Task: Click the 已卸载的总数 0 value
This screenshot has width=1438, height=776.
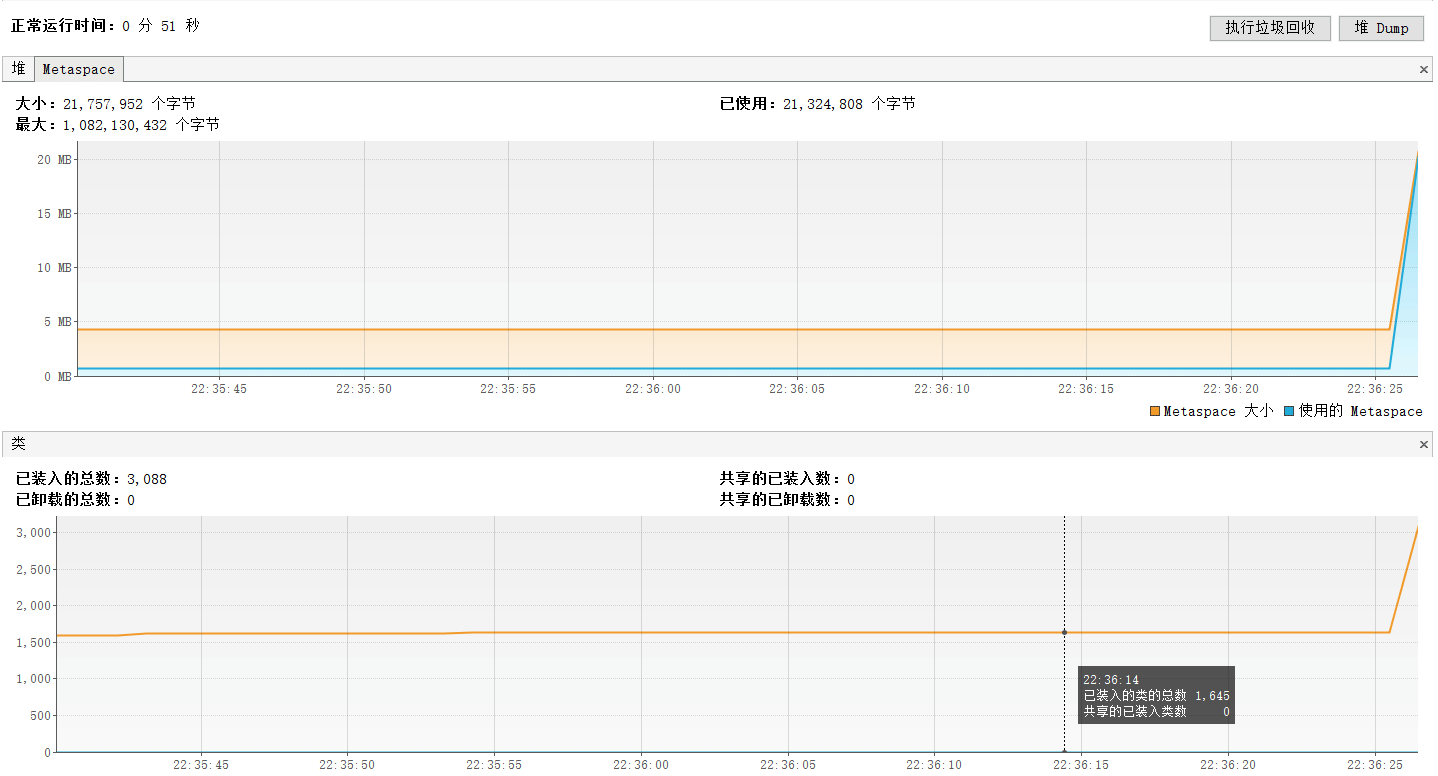Action: [x=75, y=500]
